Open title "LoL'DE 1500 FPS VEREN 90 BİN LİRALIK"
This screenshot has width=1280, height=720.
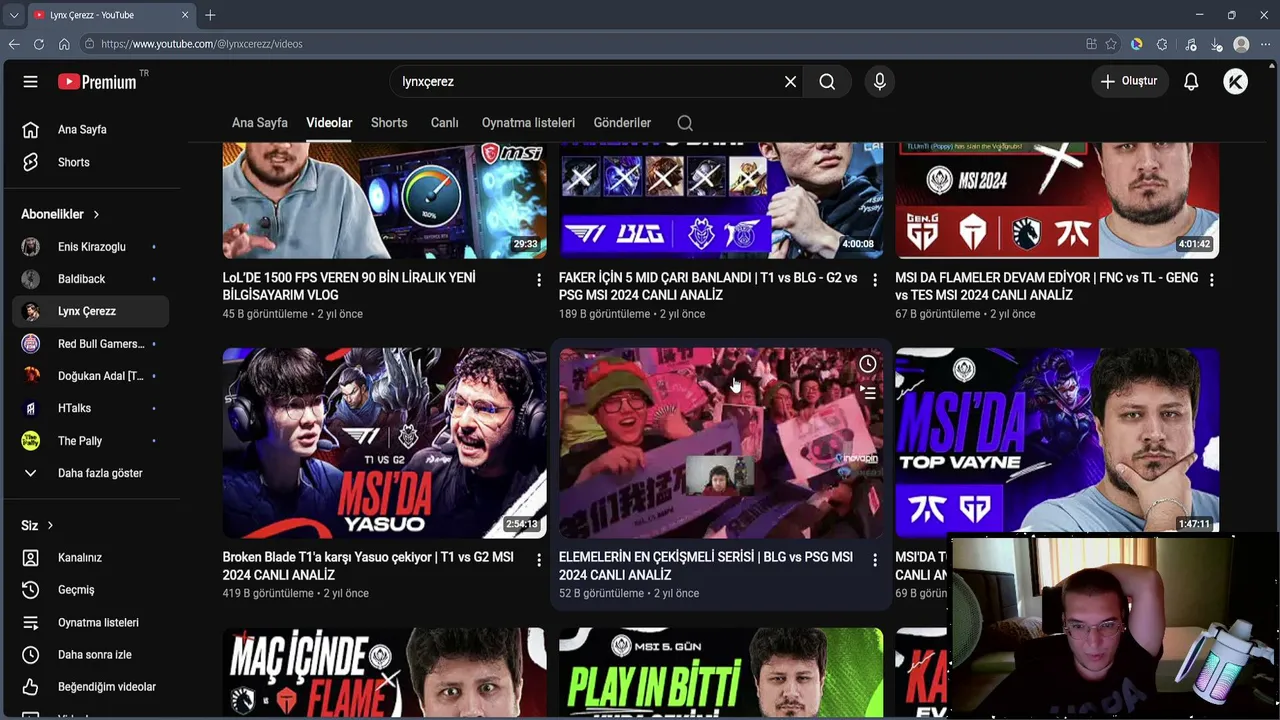[349, 286]
